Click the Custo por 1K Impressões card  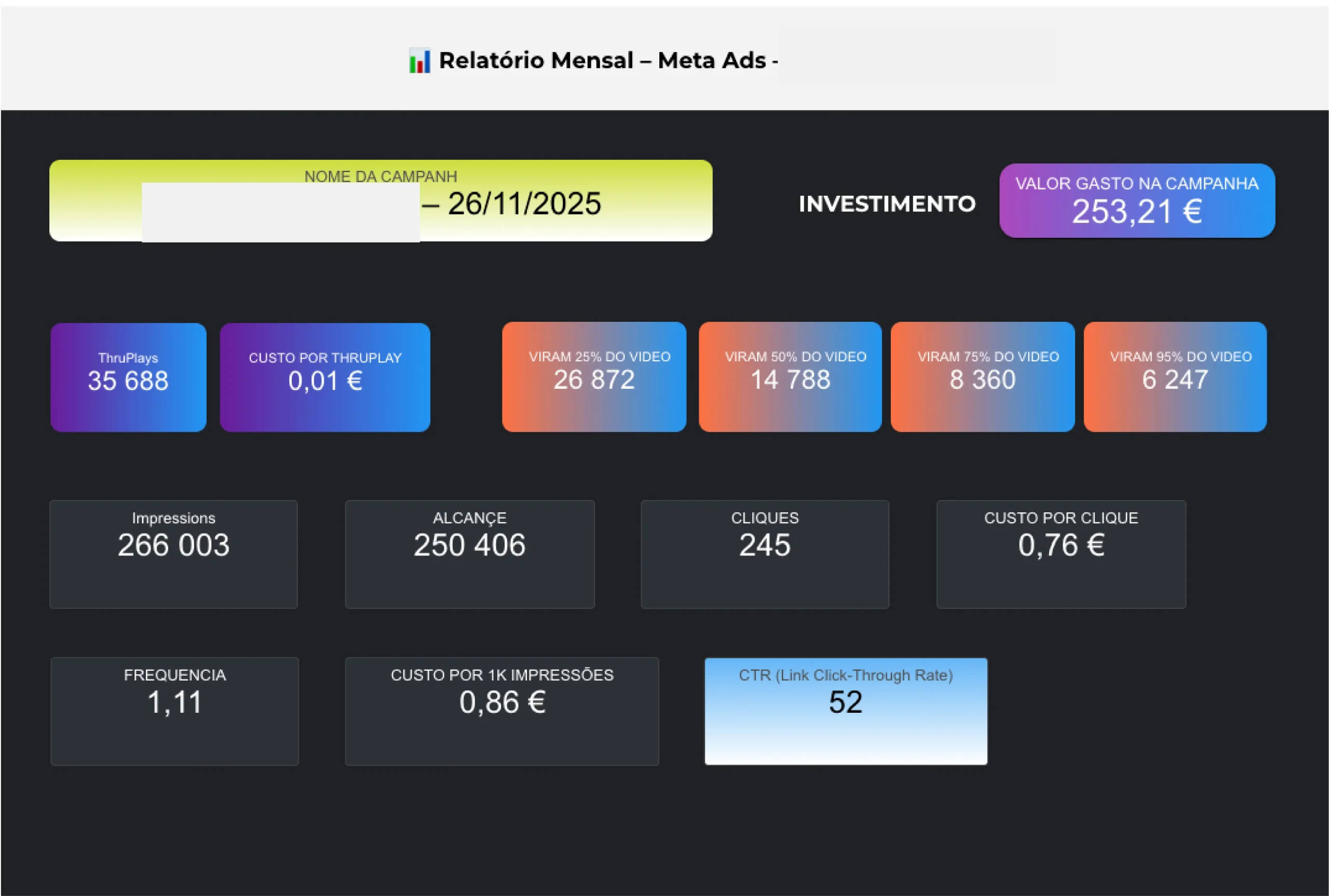coord(501,711)
